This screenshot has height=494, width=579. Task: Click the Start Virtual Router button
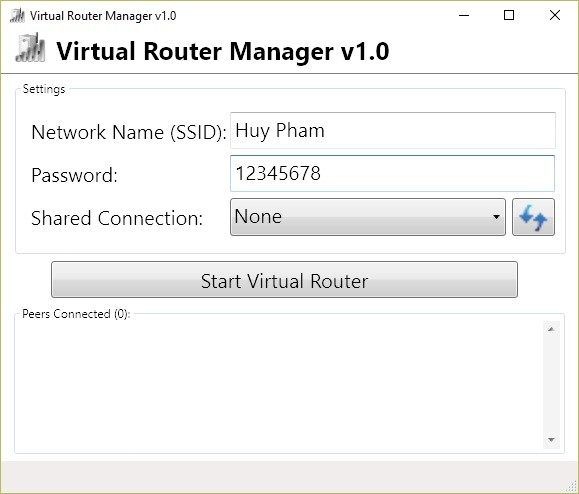point(284,280)
